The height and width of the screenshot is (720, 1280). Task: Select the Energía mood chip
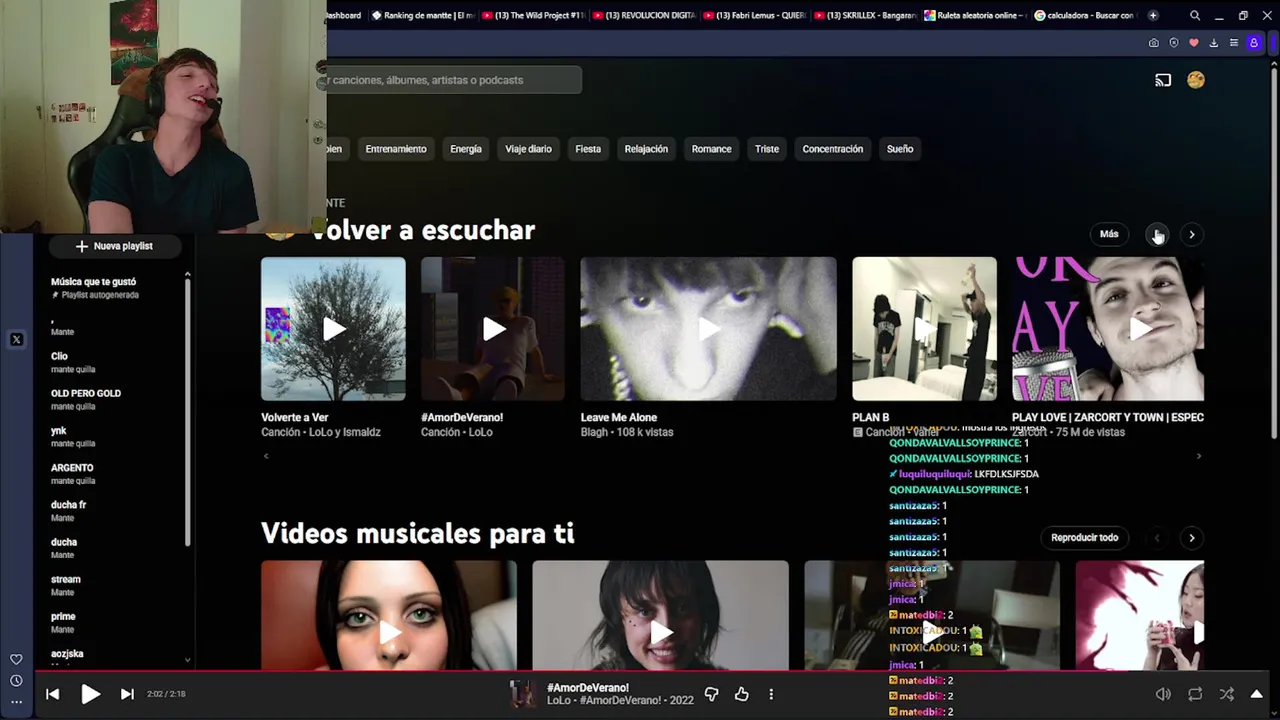466,149
